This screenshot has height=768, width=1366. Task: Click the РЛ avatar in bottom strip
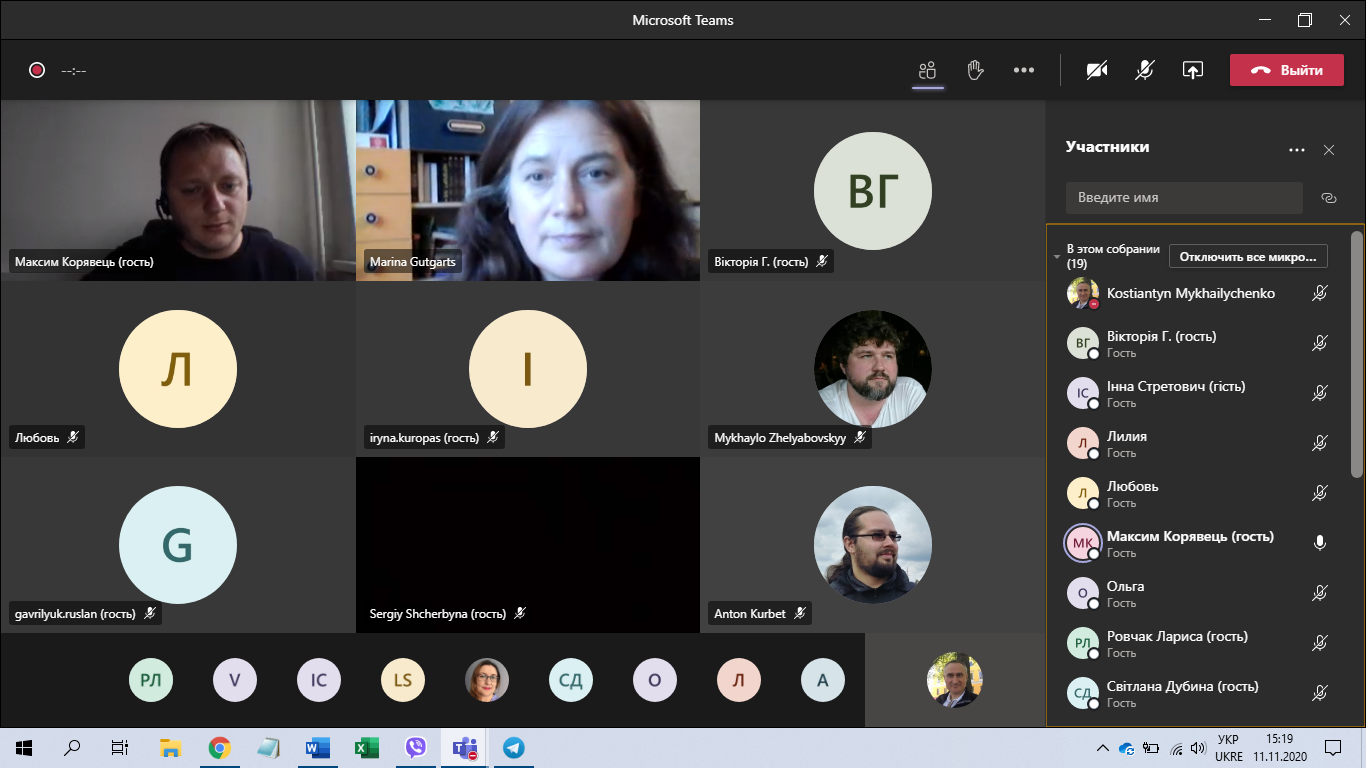click(x=151, y=681)
